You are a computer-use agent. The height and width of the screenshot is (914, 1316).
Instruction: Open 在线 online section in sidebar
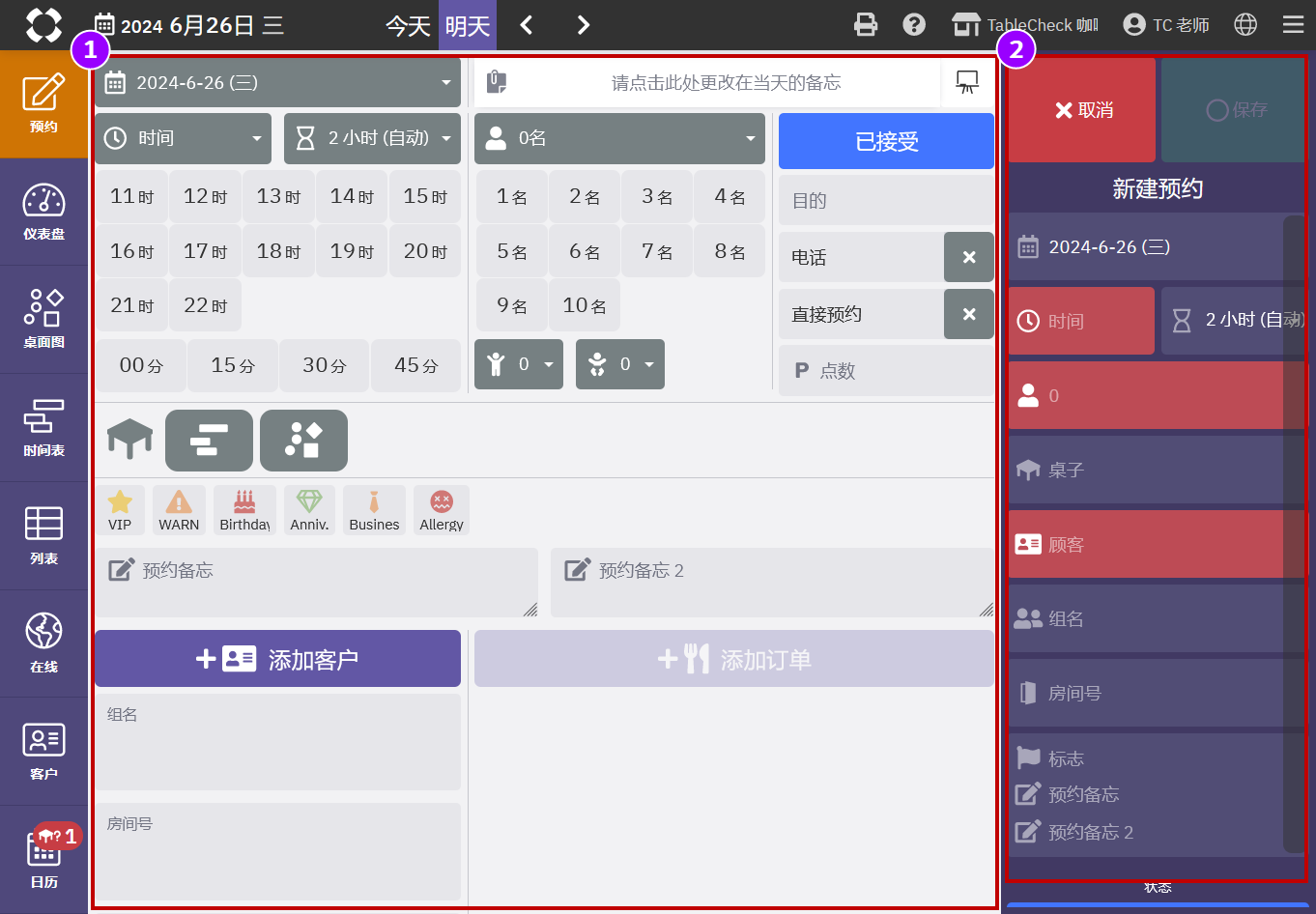pyautogui.click(x=43, y=644)
